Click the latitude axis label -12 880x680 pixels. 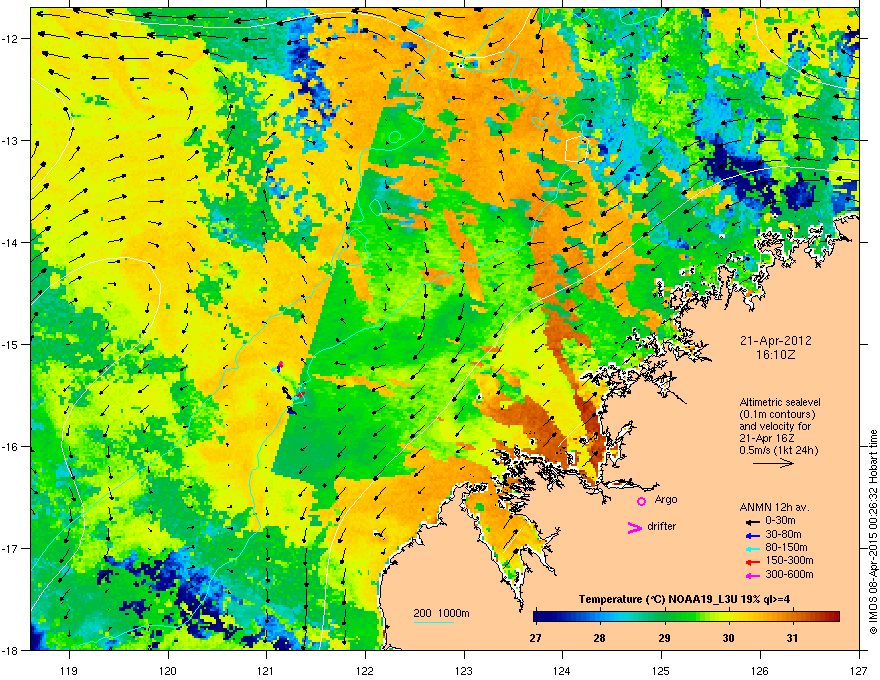click(10, 38)
